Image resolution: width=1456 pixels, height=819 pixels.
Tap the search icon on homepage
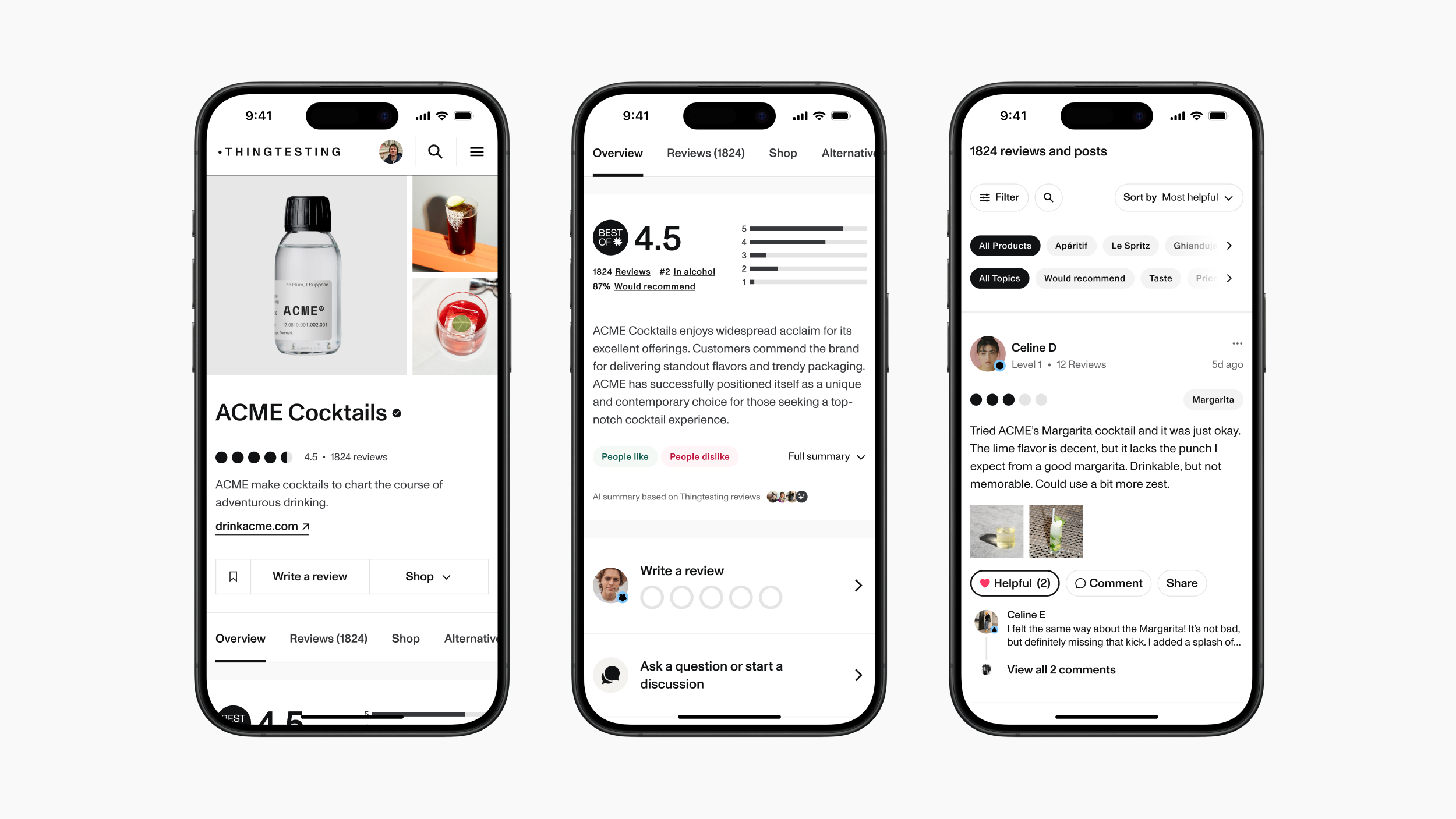[x=436, y=152]
